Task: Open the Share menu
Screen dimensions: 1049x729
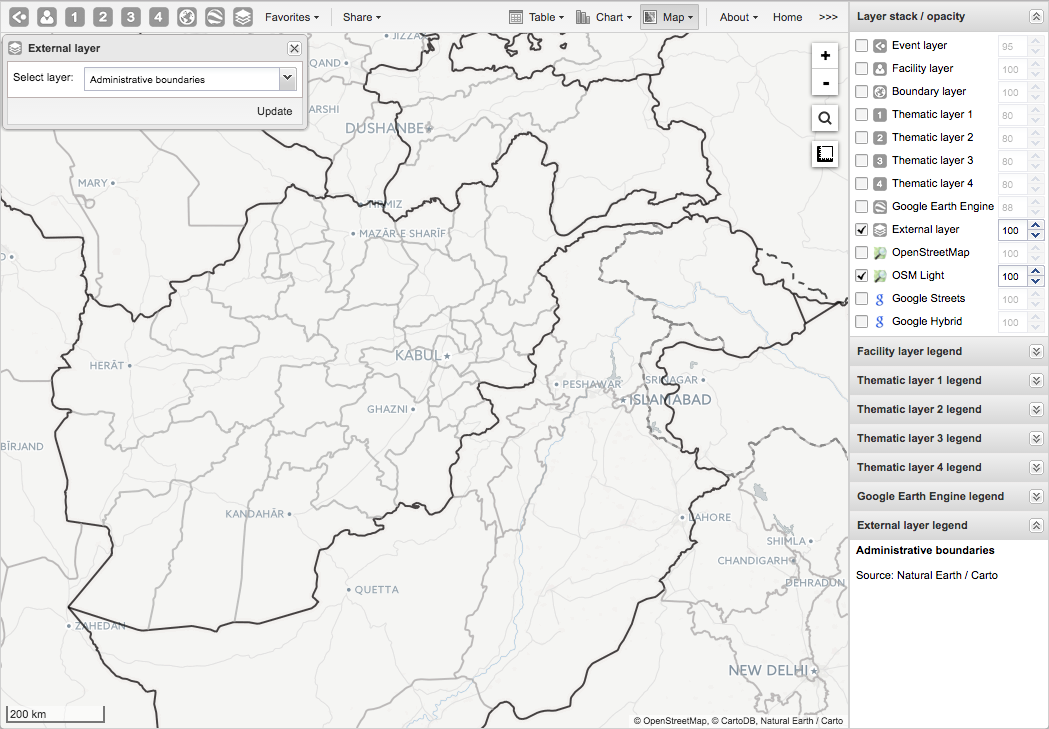Action: pyautogui.click(x=360, y=16)
